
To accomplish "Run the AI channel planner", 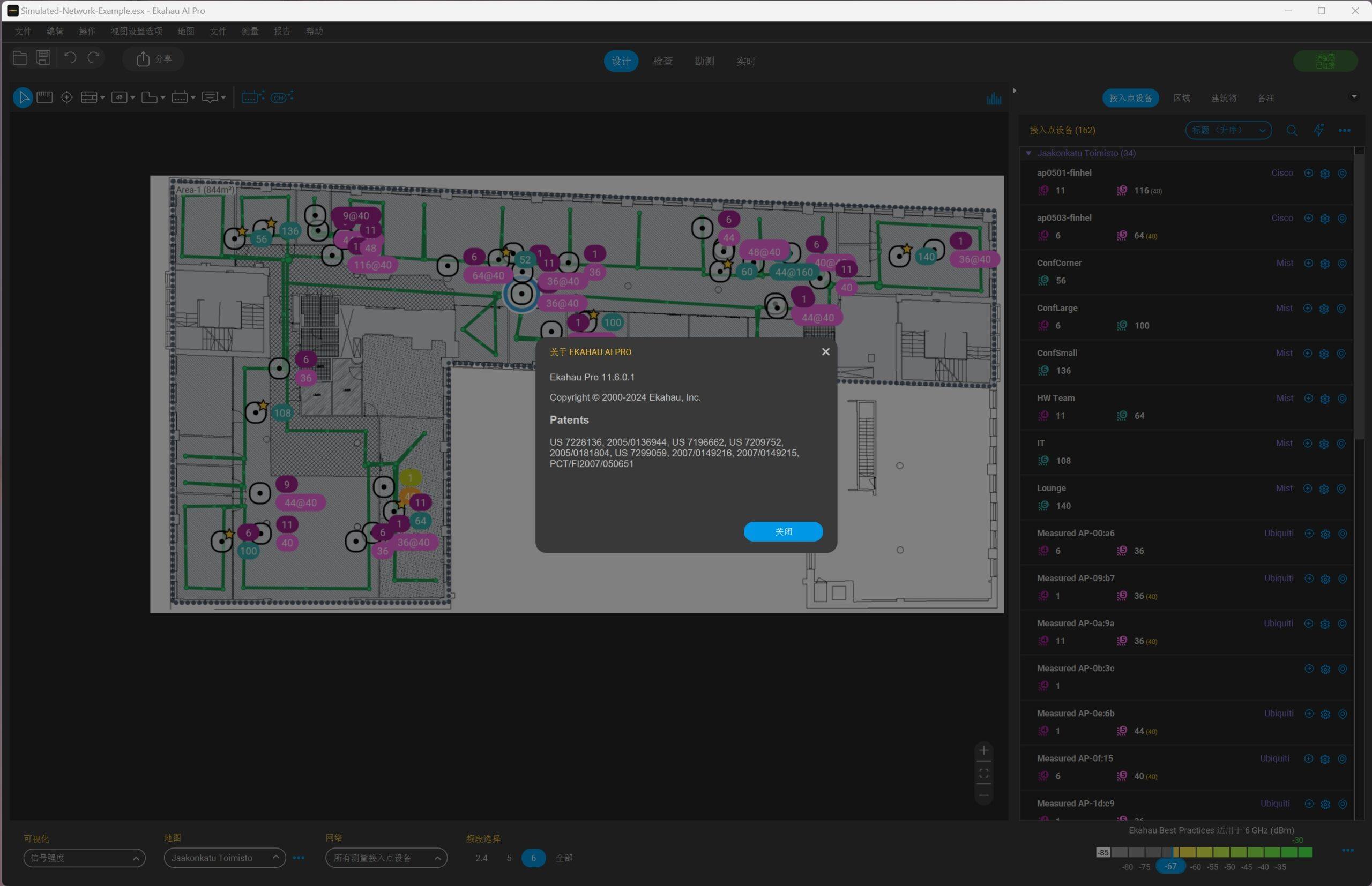I will tap(282, 96).
